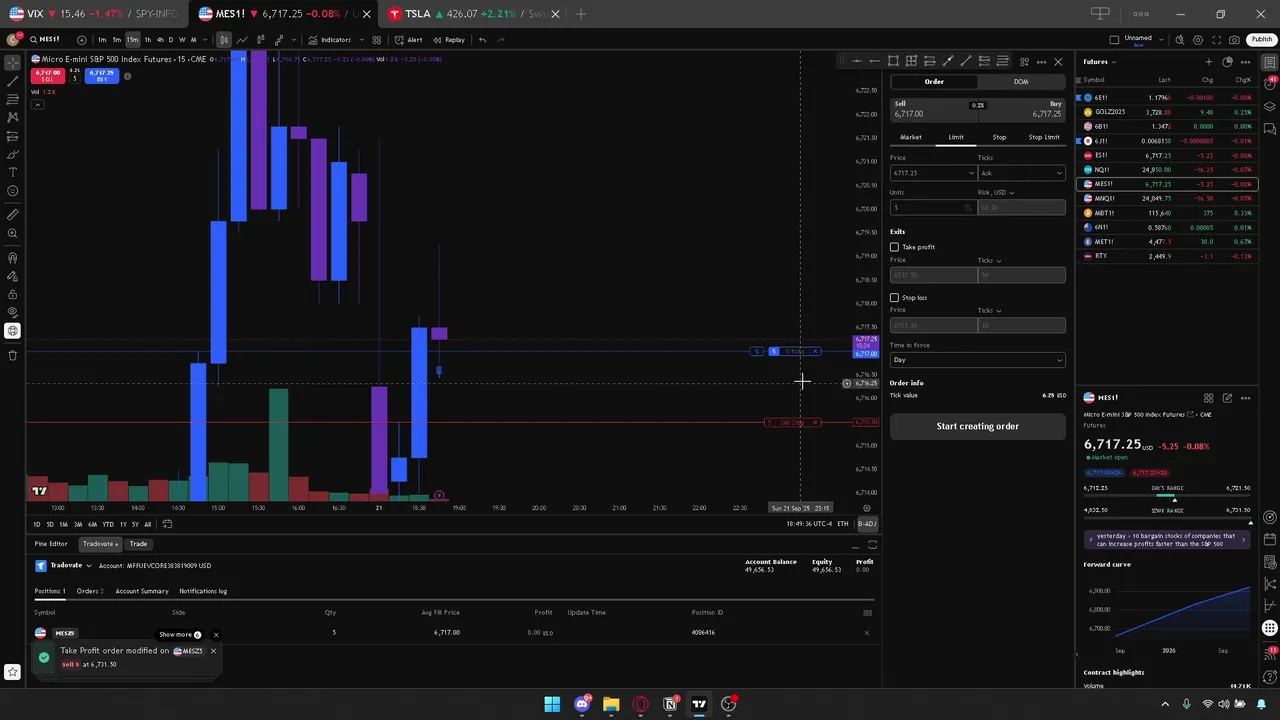The image size is (1280, 720).
Task: Switch to Account Summary tab
Action: (142, 591)
